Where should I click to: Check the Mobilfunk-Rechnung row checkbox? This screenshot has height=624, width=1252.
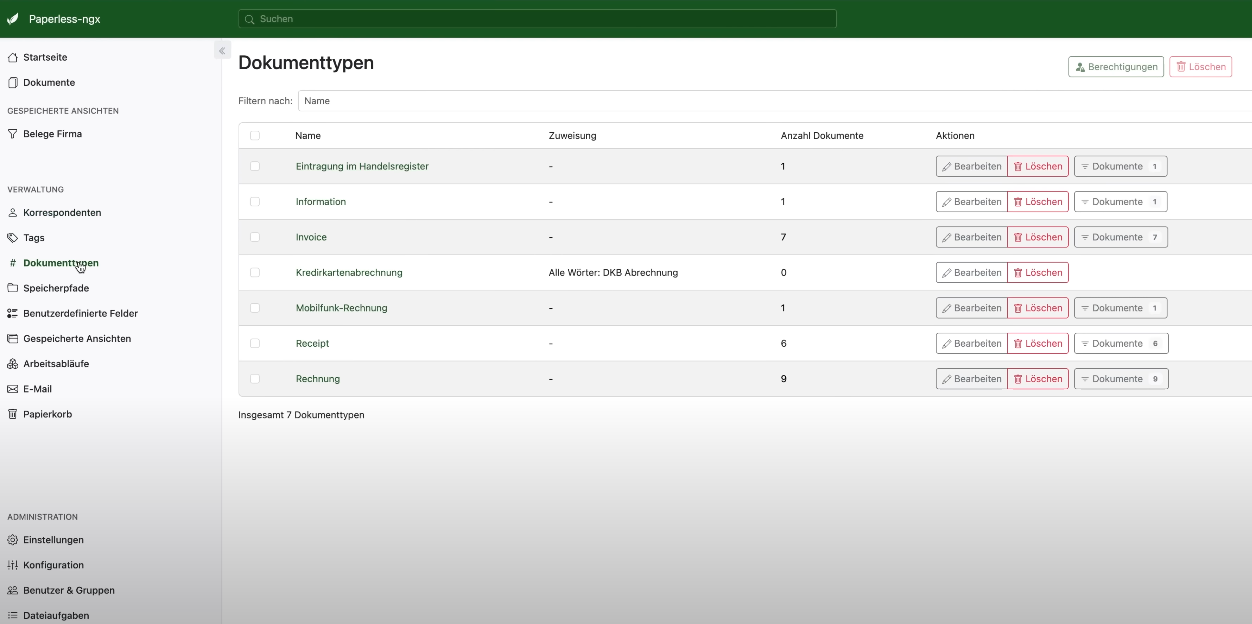tap(255, 308)
